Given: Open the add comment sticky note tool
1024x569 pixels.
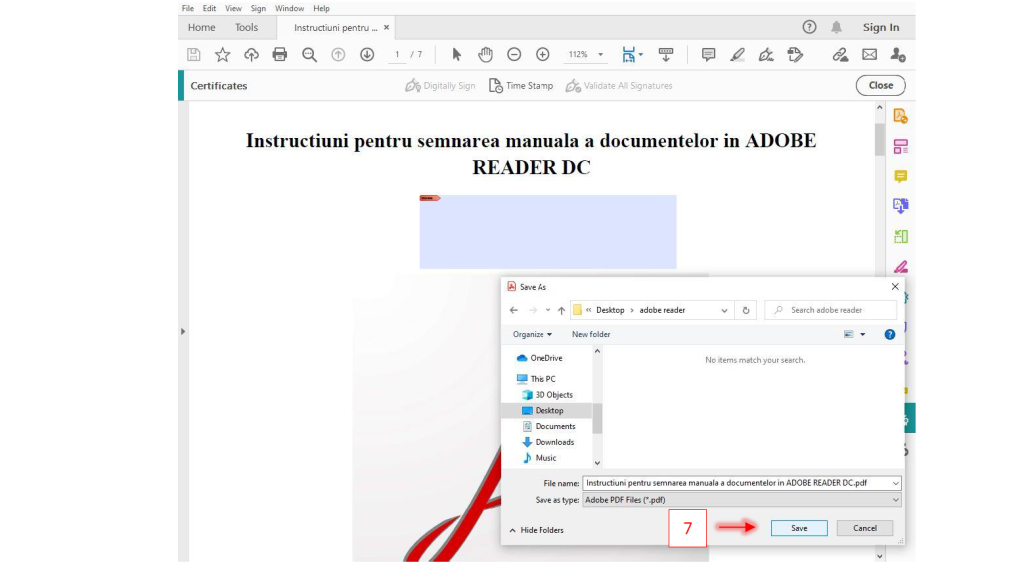Looking at the screenshot, I should point(708,55).
